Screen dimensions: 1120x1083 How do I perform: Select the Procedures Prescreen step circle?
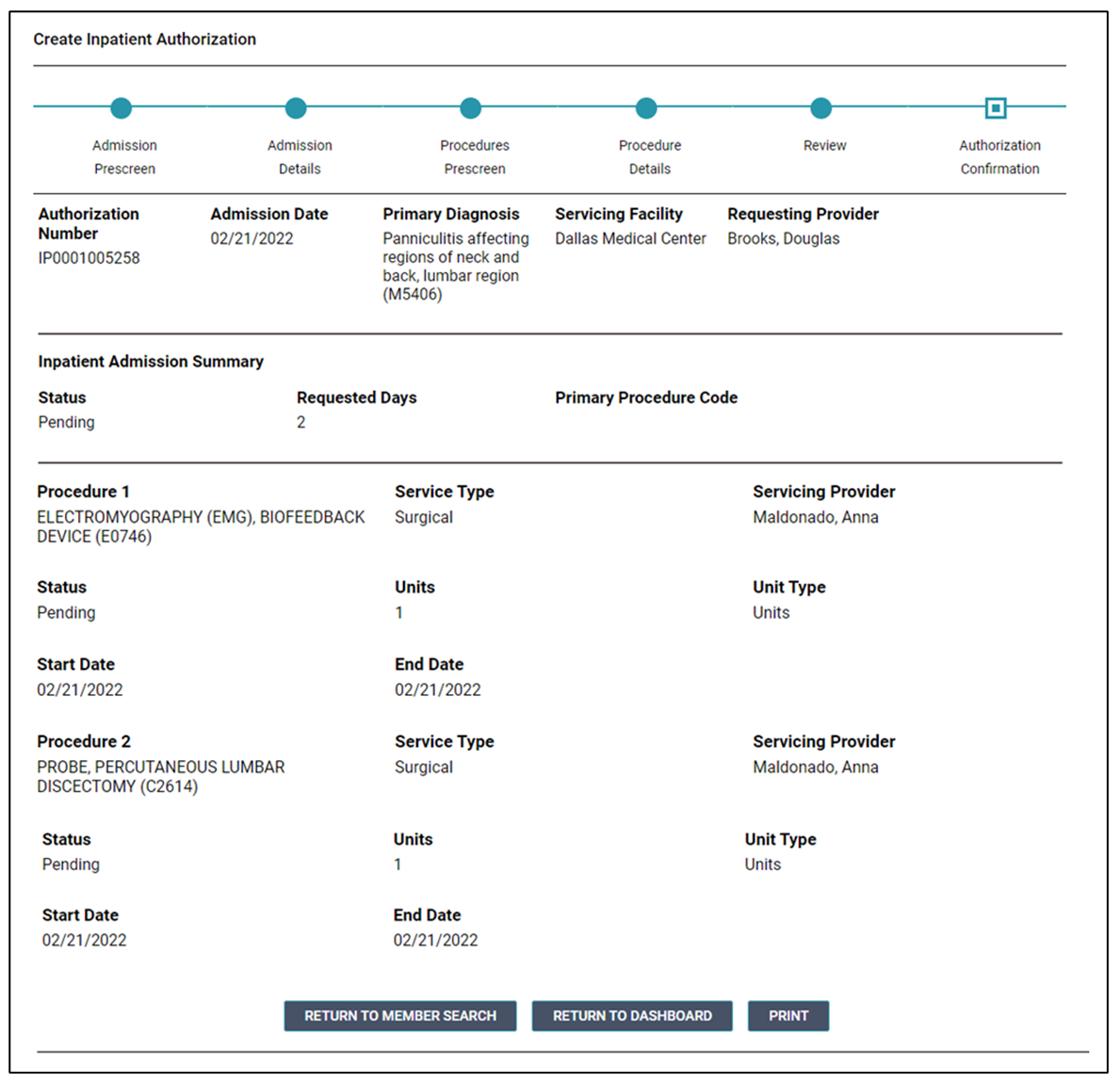pyautogui.click(x=471, y=108)
